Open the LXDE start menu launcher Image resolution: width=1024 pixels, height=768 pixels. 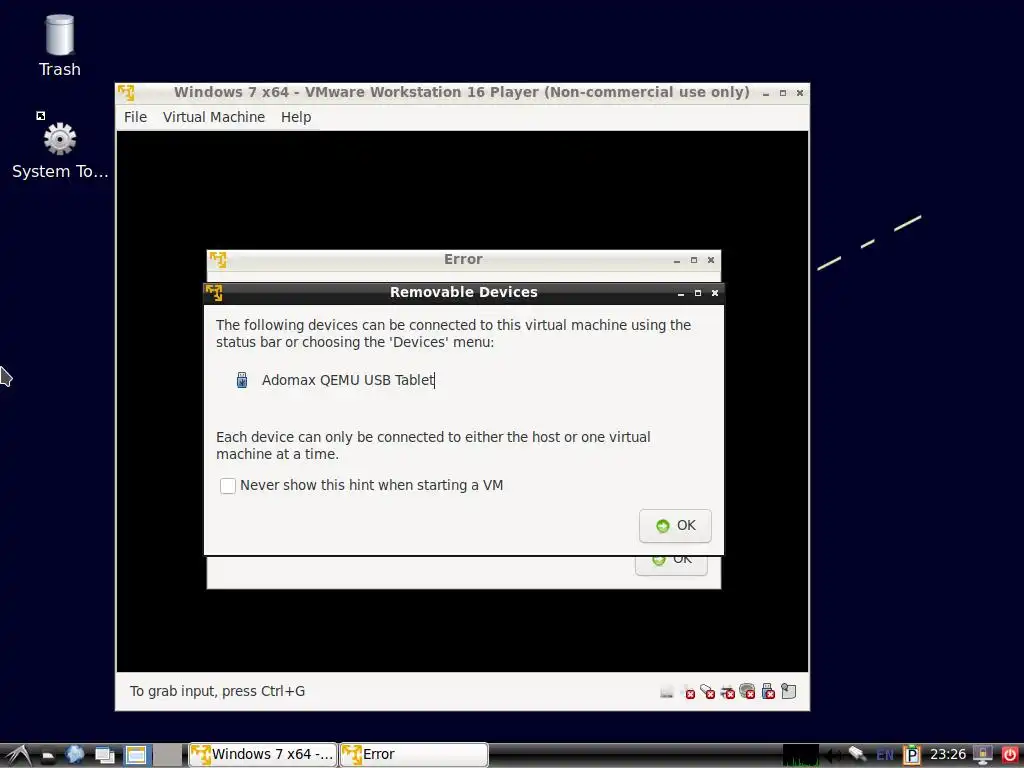point(18,756)
